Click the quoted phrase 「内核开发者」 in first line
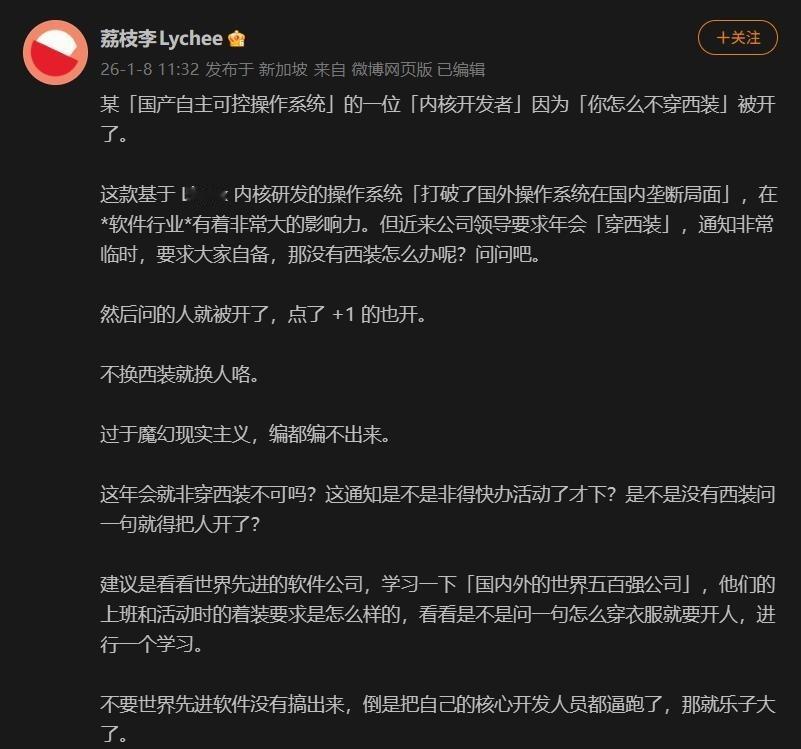801x749 pixels. pyautogui.click(x=466, y=105)
